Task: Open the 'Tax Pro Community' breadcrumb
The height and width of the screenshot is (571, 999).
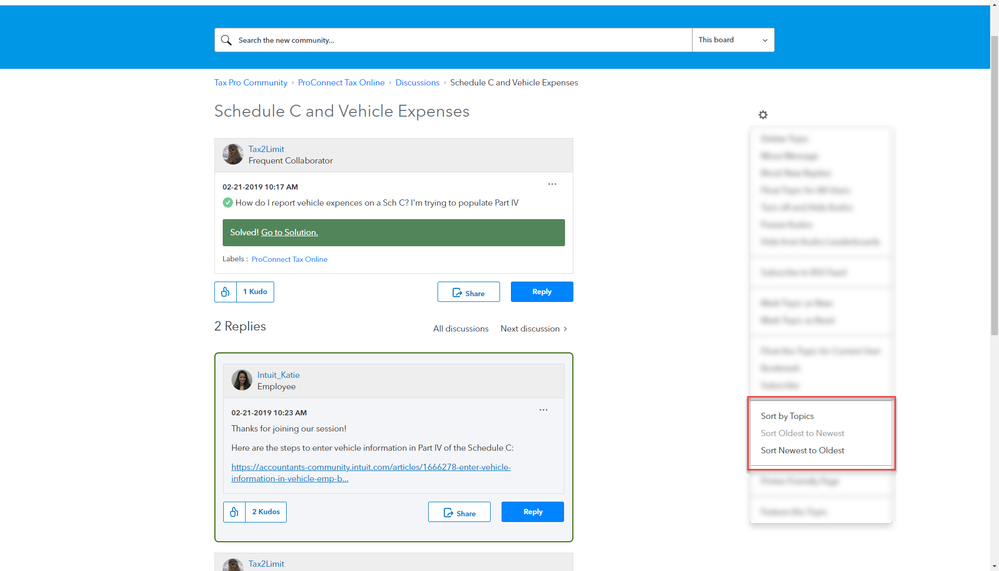Action: pyautogui.click(x=250, y=83)
